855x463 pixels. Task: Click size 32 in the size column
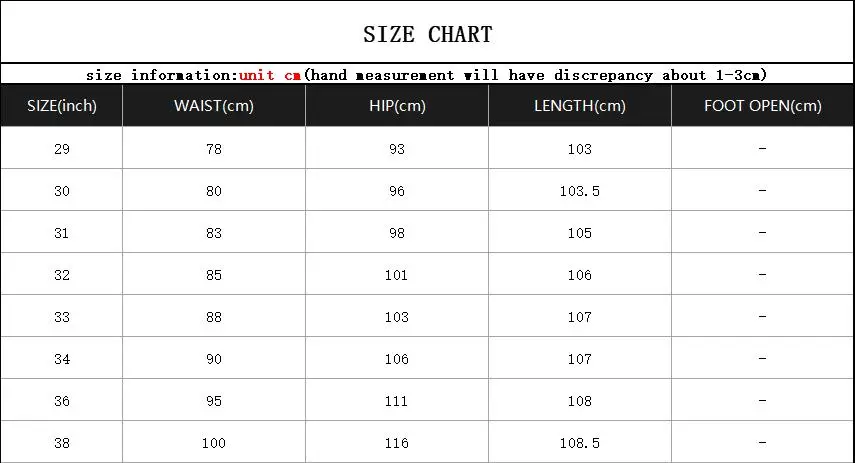[x=62, y=275]
